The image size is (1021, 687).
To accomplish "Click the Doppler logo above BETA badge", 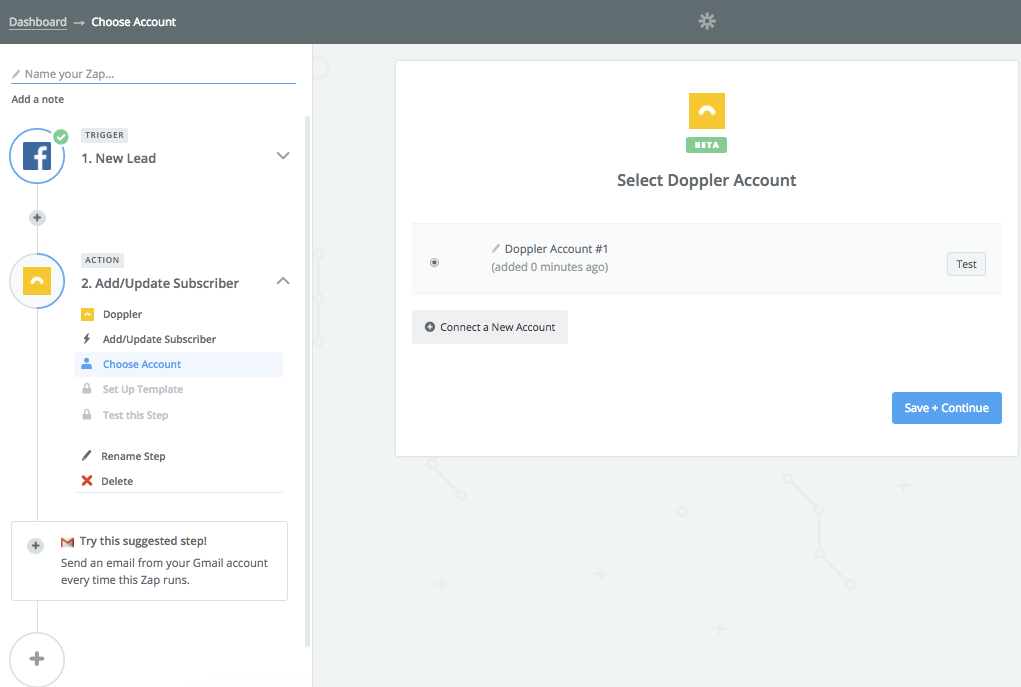I will (706, 111).
